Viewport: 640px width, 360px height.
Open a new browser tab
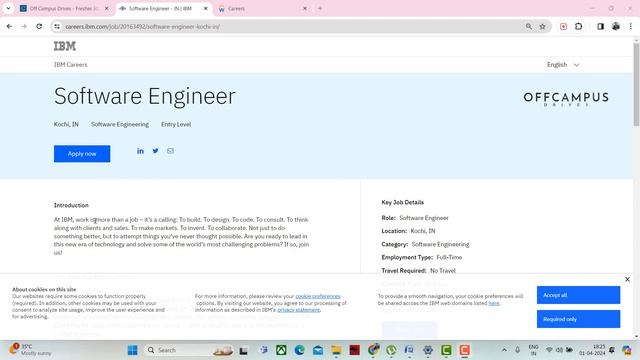click(320, 9)
